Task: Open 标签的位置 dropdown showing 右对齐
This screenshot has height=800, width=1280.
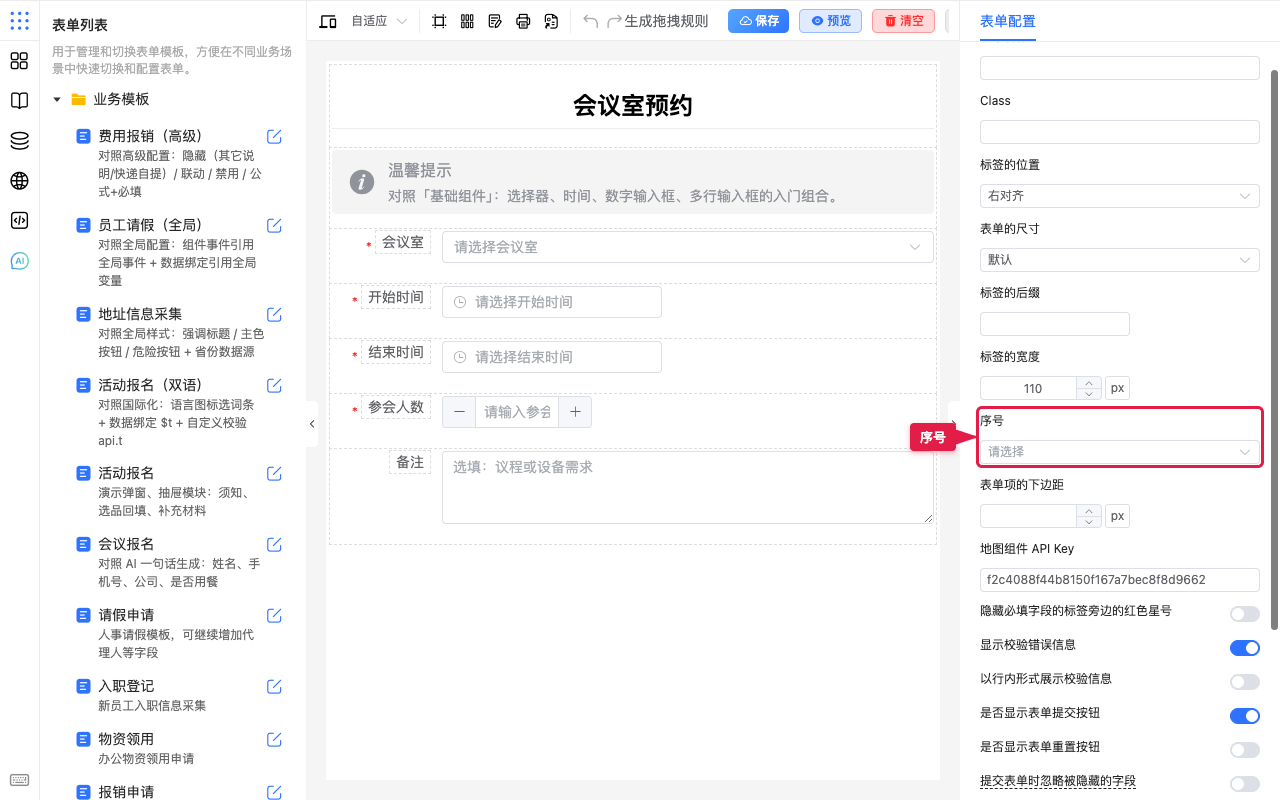Action: [x=1120, y=196]
